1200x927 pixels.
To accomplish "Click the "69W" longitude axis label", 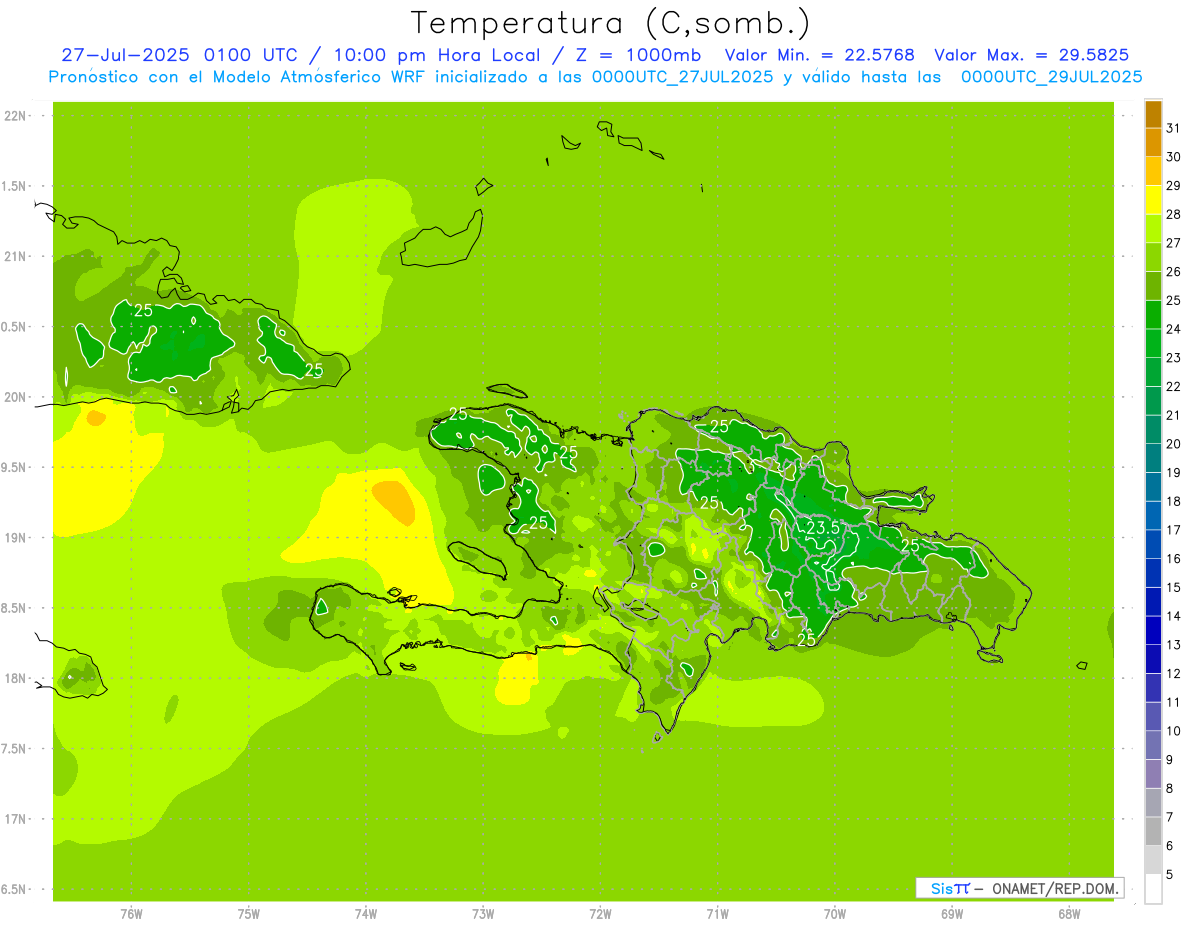I will coord(952,914).
